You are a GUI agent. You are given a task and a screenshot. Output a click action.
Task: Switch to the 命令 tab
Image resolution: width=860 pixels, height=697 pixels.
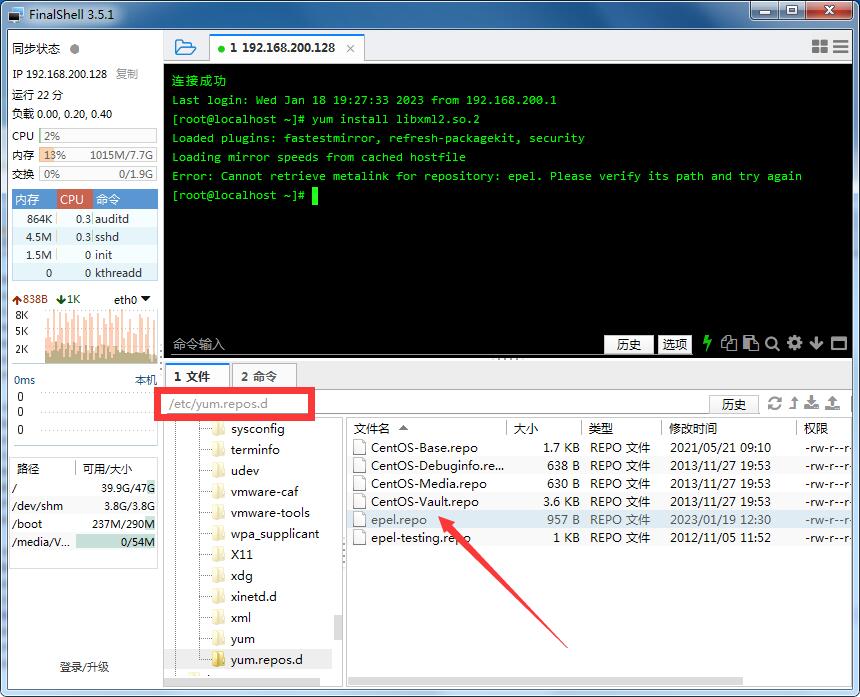tap(259, 376)
